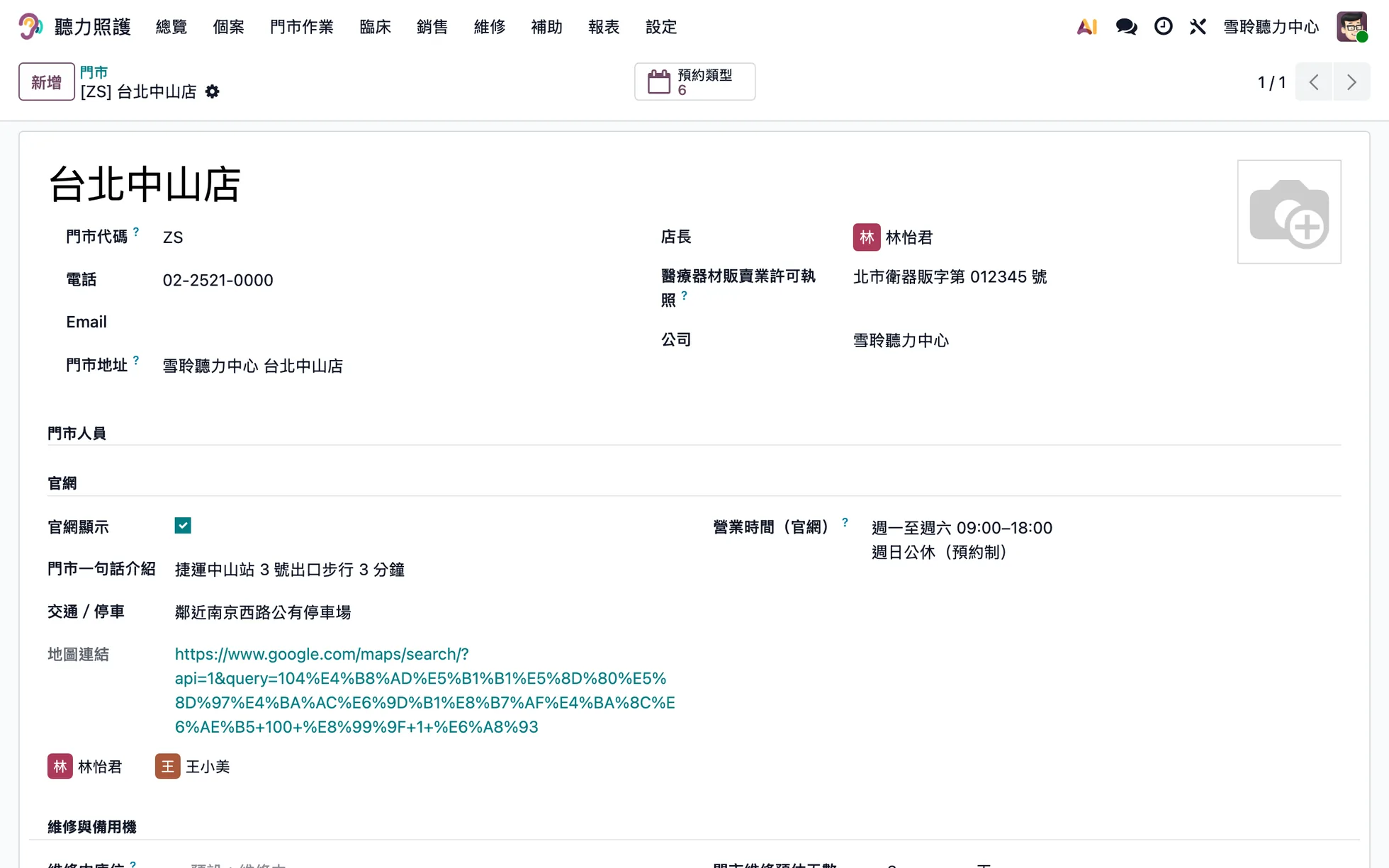
Task: Open 門市地址 field 雪聆聽力中心 台北中山店
Action: 253,366
